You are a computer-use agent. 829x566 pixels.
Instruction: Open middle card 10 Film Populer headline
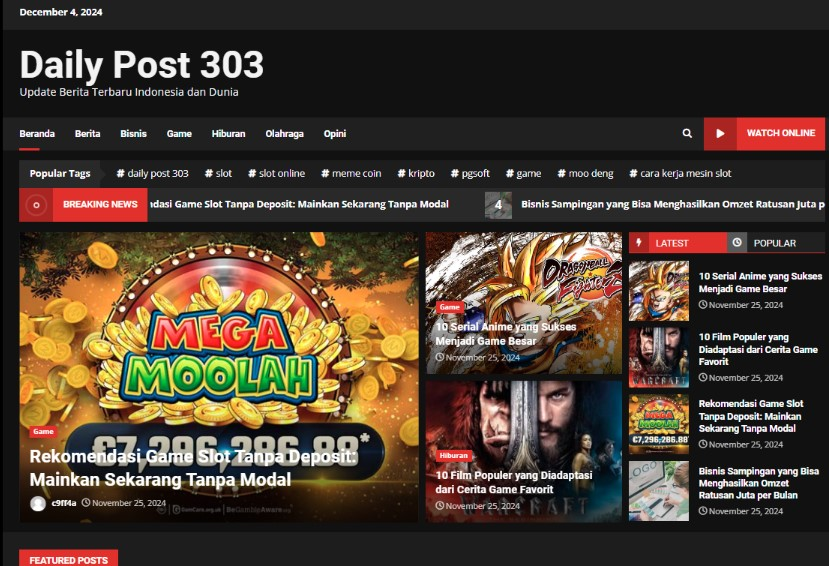(513, 482)
